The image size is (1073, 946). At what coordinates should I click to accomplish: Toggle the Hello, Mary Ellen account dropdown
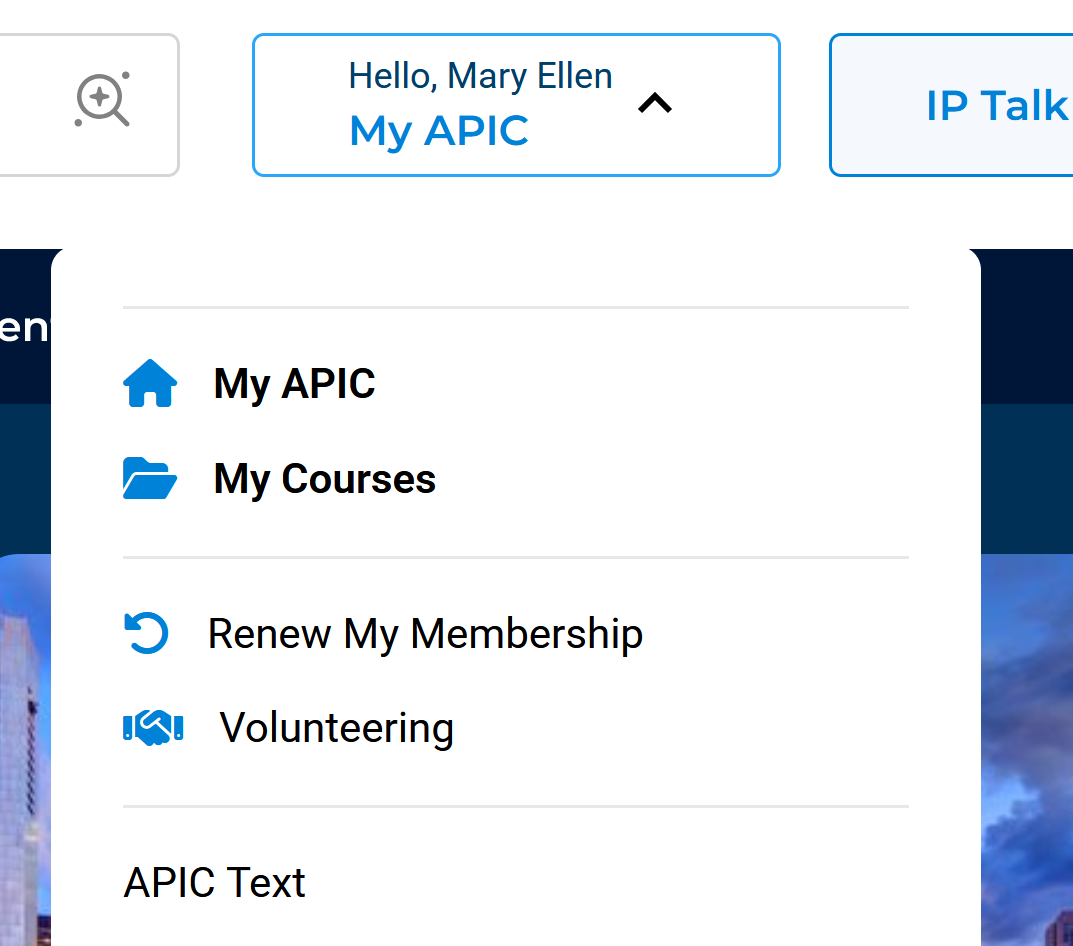click(x=516, y=105)
